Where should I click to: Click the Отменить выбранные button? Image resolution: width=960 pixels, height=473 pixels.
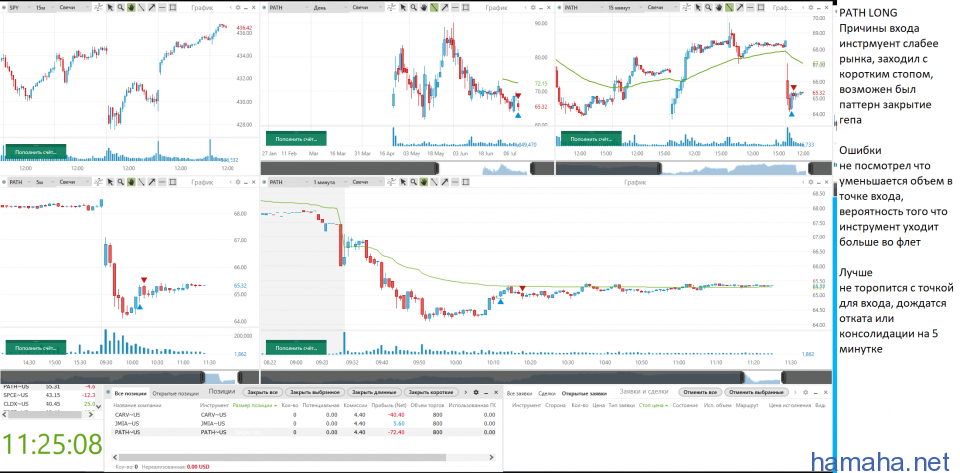(x=754, y=392)
